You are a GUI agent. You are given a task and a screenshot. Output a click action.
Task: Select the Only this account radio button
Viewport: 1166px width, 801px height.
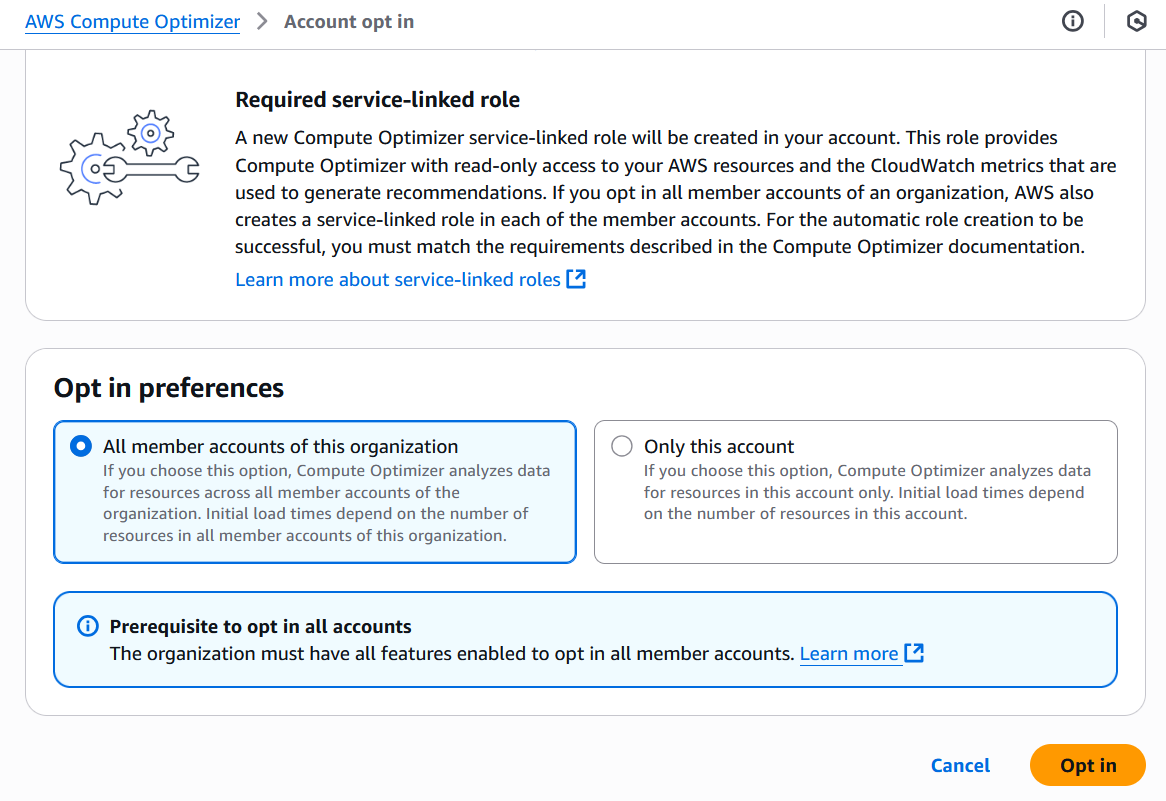(x=622, y=446)
